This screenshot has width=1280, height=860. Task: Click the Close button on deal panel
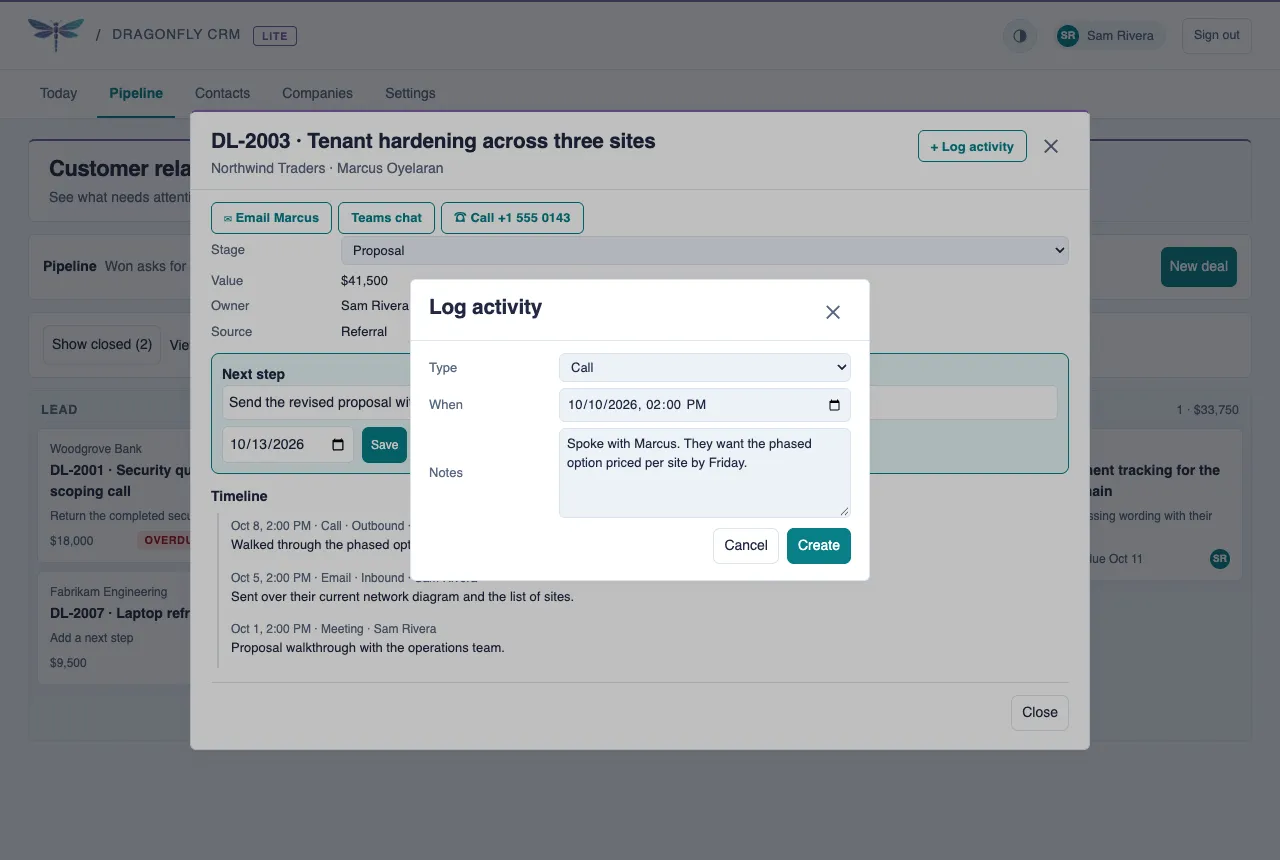(1040, 713)
